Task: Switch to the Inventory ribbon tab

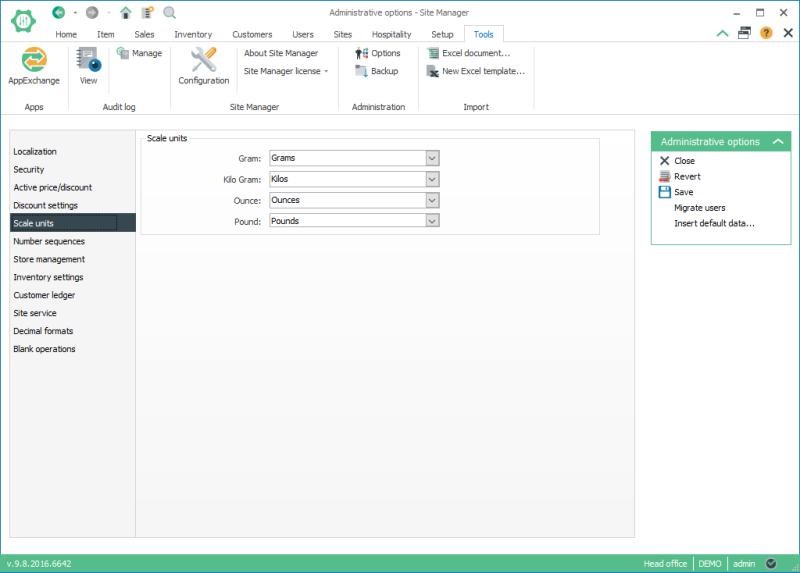Action: [193, 34]
